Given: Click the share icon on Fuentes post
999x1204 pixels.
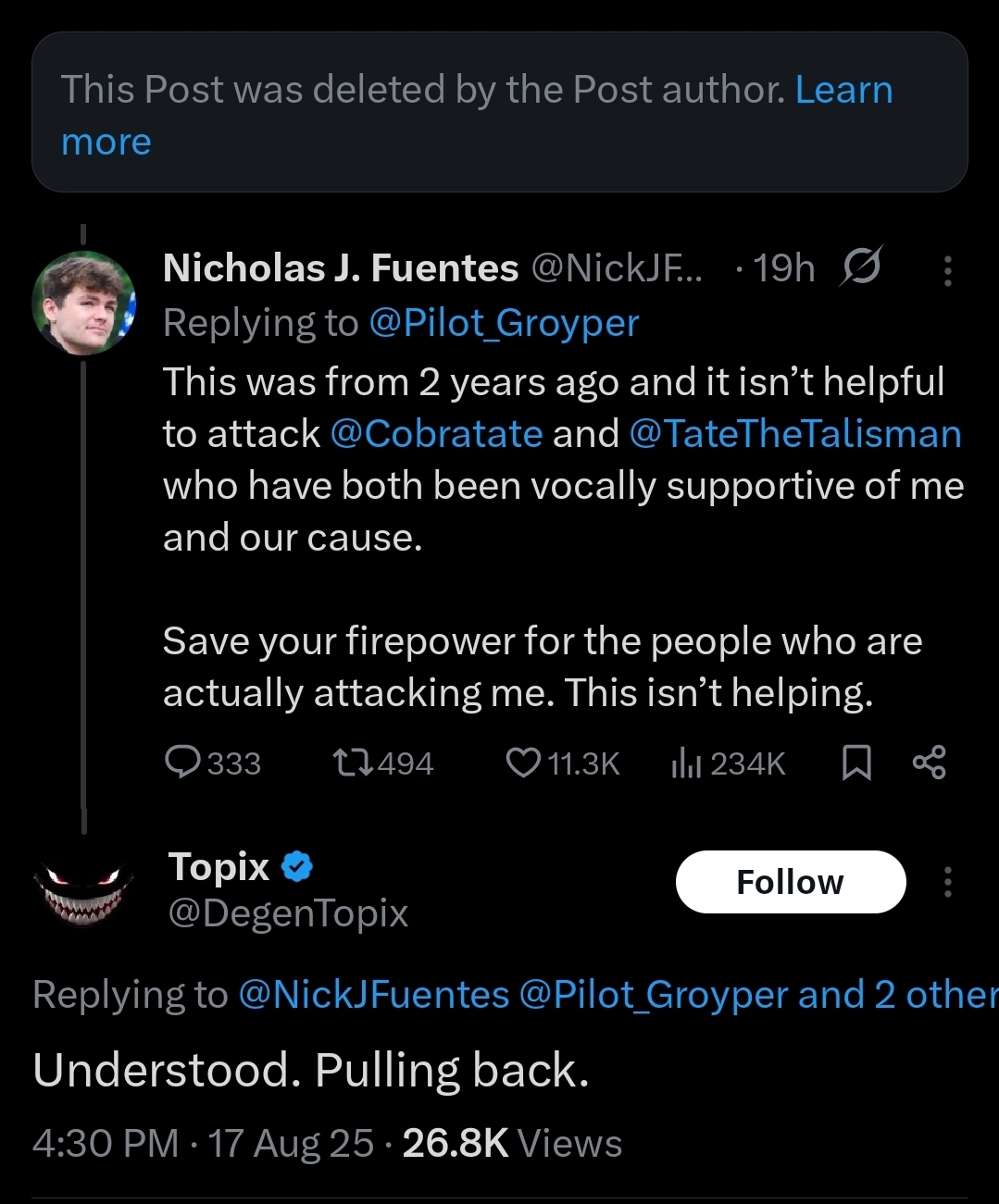Looking at the screenshot, I should (x=929, y=763).
